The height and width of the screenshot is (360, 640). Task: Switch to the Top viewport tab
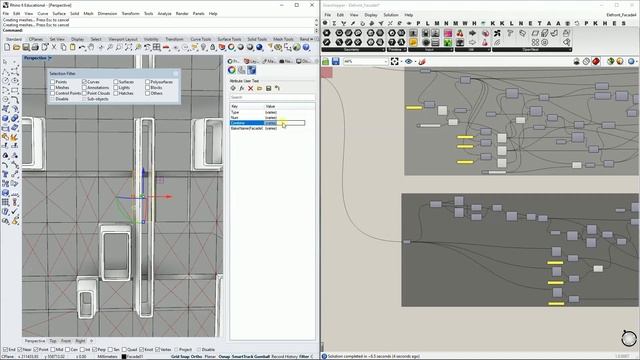click(53, 341)
